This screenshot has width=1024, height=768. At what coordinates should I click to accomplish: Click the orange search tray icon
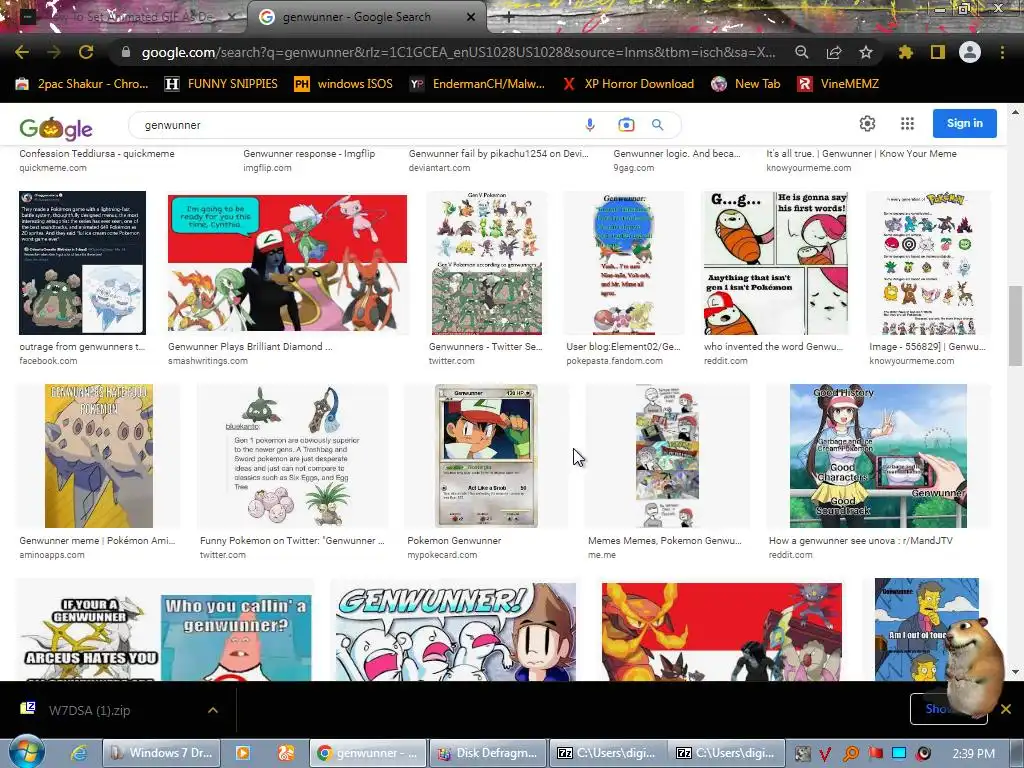(x=851, y=754)
